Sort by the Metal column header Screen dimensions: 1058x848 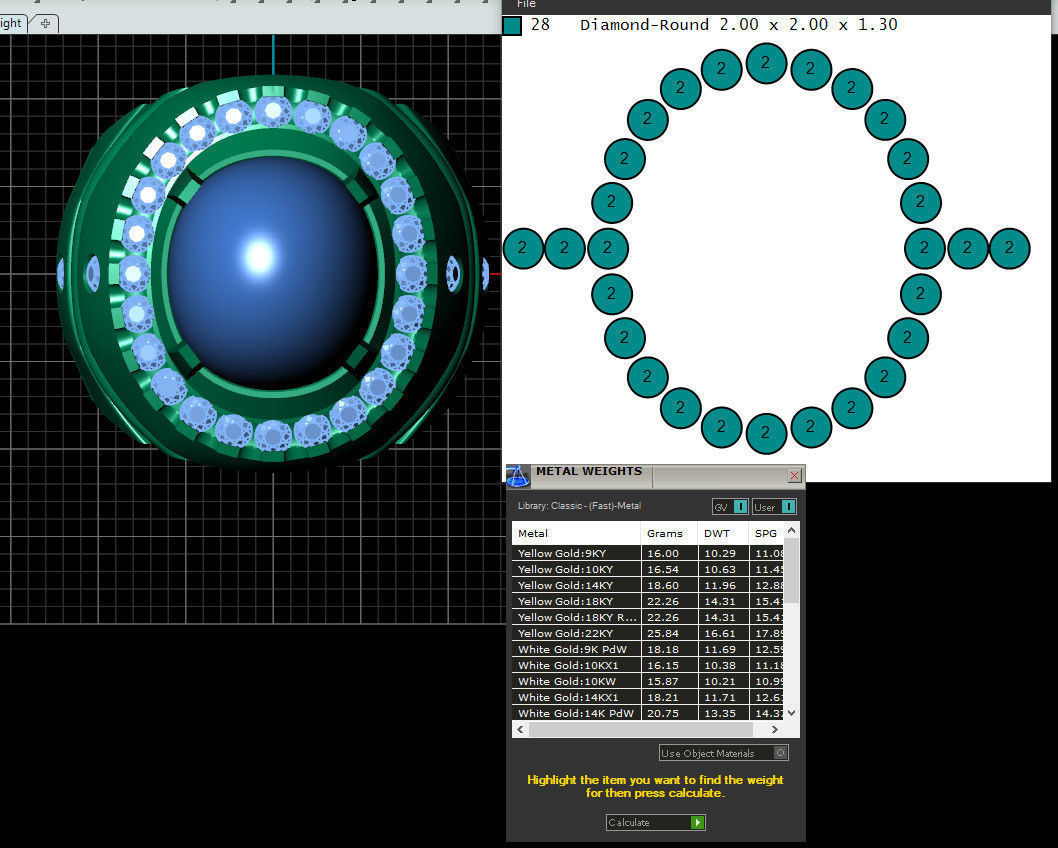coord(576,533)
